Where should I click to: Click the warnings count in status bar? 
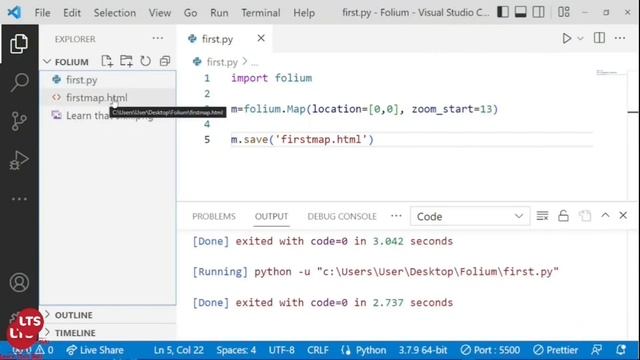click(x=45, y=350)
